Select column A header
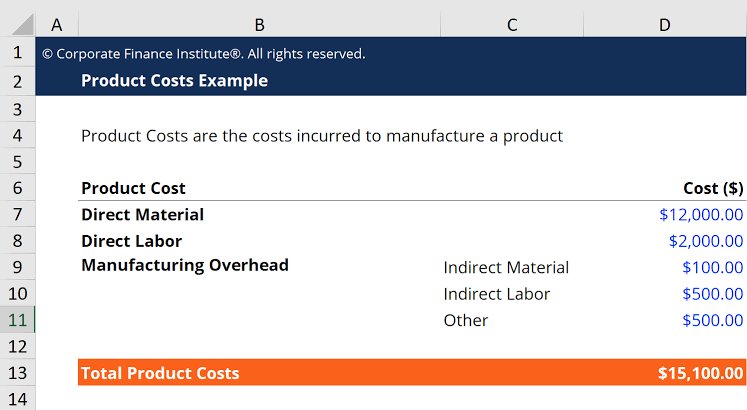 (56, 24)
